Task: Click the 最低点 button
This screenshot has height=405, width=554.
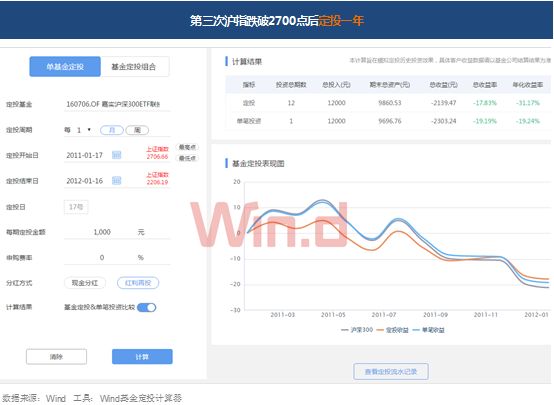Action: coord(187,158)
